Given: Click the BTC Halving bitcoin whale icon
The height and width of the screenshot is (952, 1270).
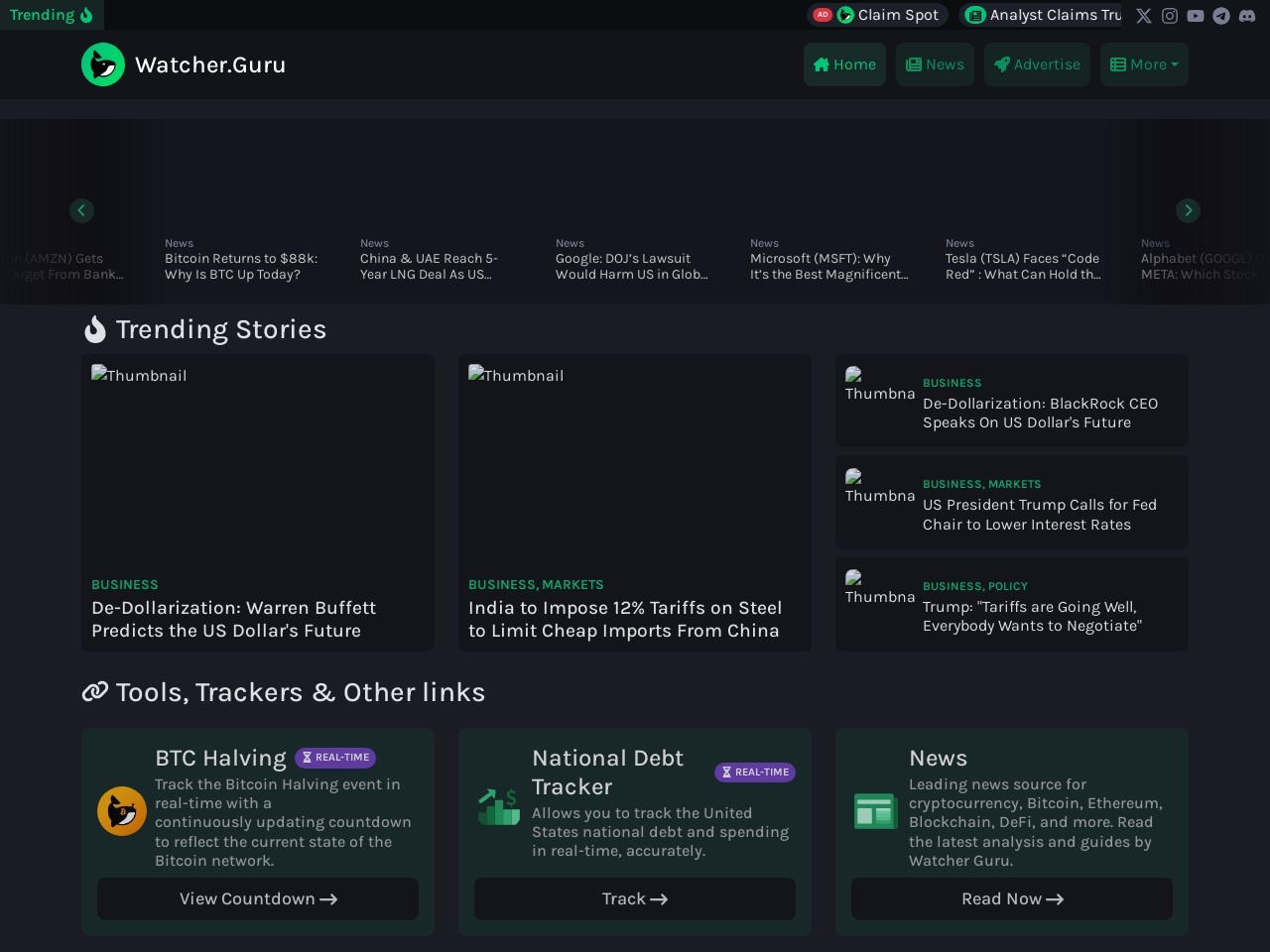Looking at the screenshot, I should pyautogui.click(x=122, y=811).
